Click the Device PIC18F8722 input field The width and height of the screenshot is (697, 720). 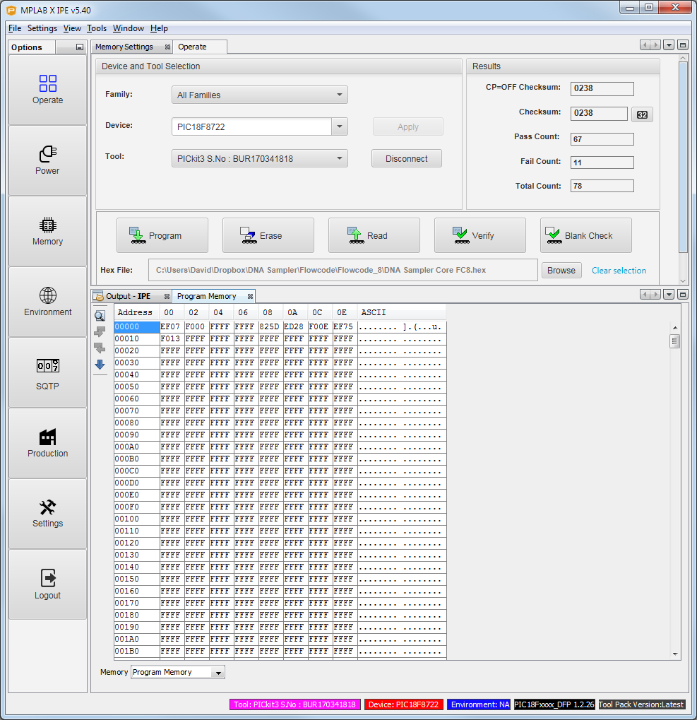(252, 127)
